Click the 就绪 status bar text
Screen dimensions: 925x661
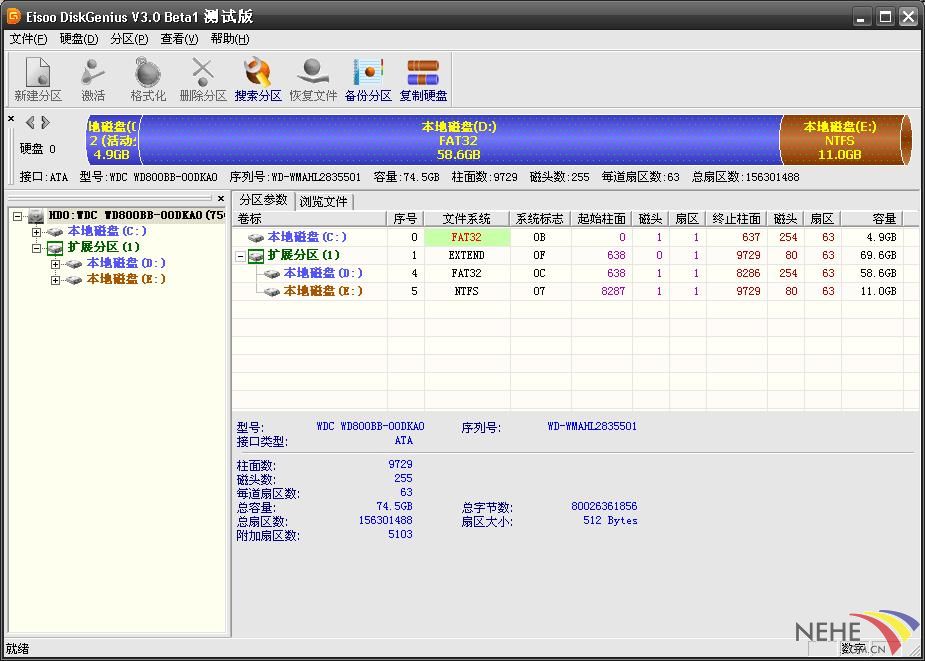tap(17, 649)
